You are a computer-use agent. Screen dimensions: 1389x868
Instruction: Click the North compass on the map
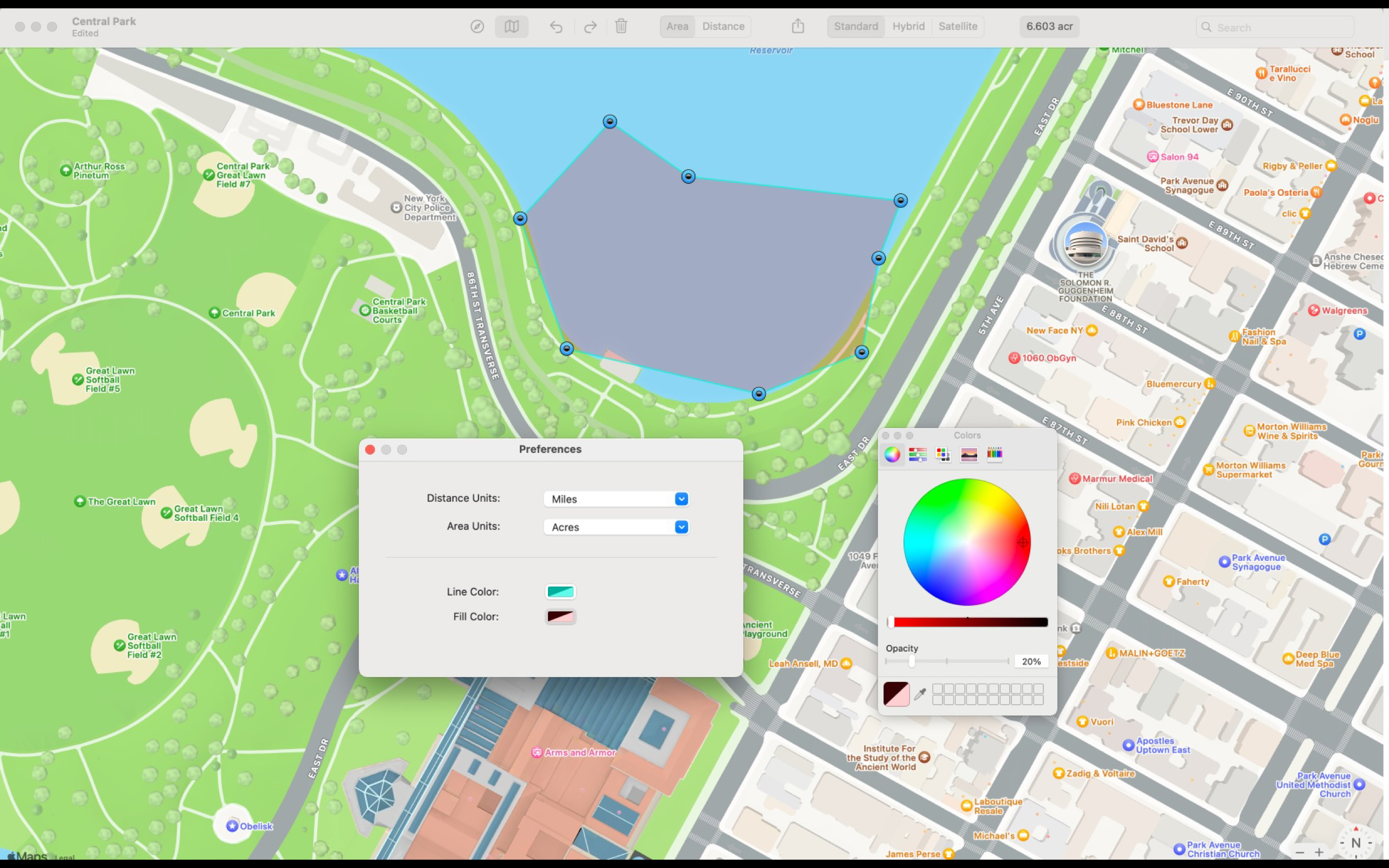click(x=1356, y=843)
